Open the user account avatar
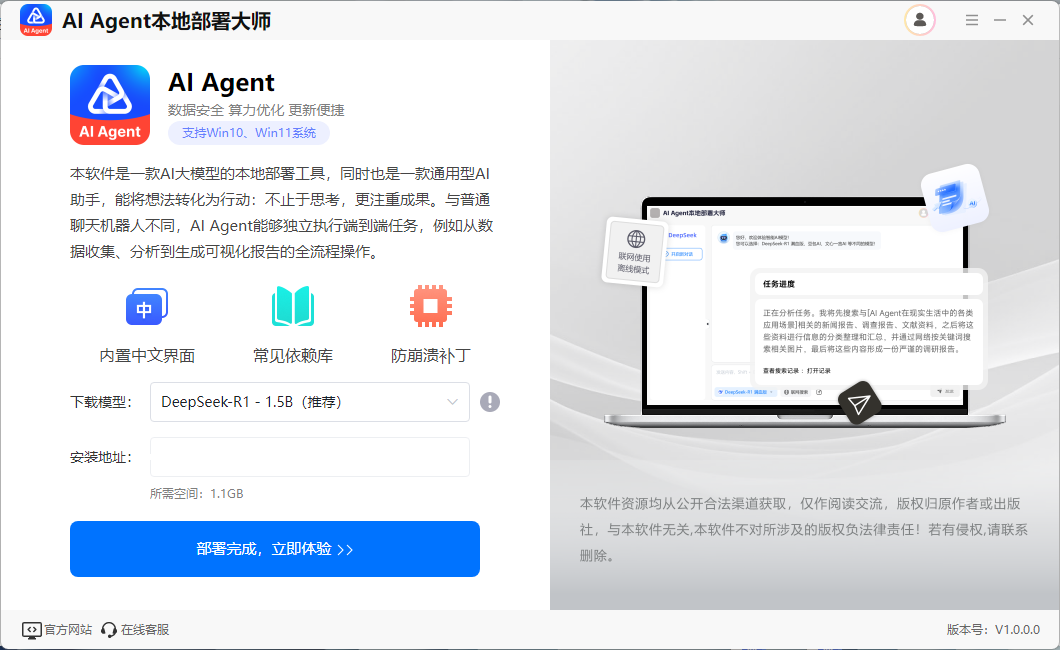The image size is (1060, 650). [x=919, y=20]
